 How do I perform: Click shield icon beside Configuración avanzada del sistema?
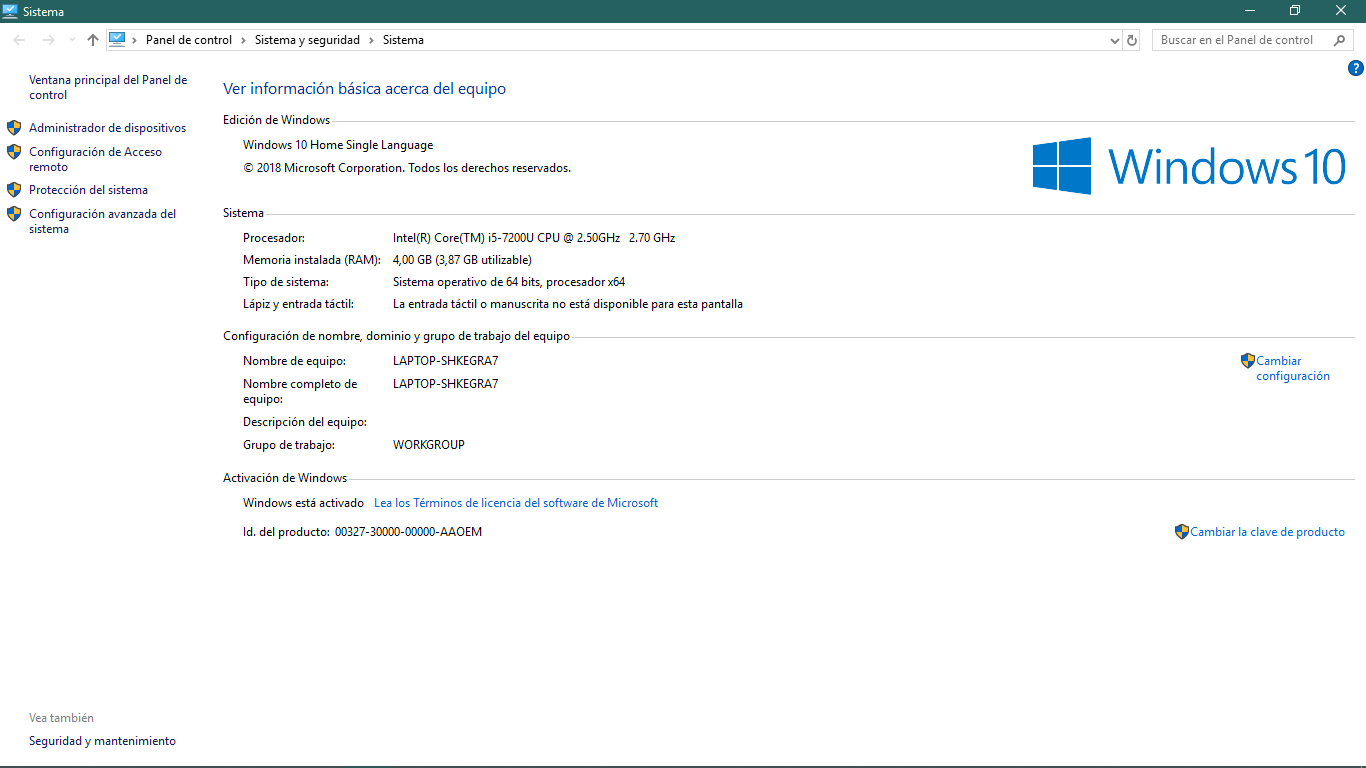click(x=14, y=214)
